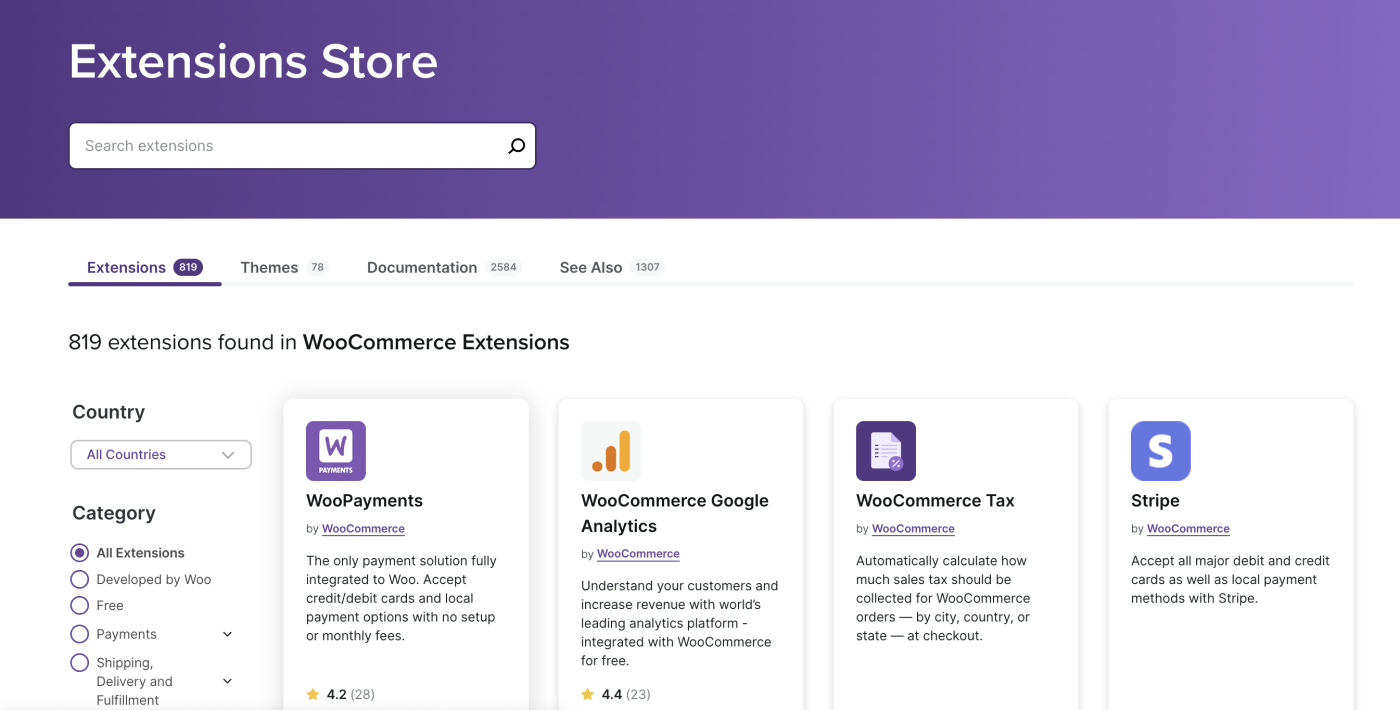Click the WooPayments description text
This screenshot has height=710, width=1400.
(x=402, y=598)
